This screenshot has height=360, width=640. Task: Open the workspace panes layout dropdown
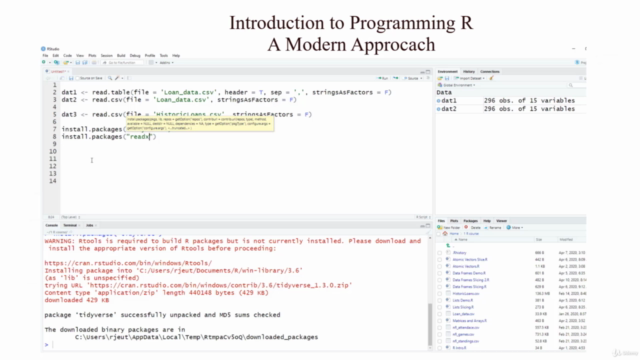152,62
